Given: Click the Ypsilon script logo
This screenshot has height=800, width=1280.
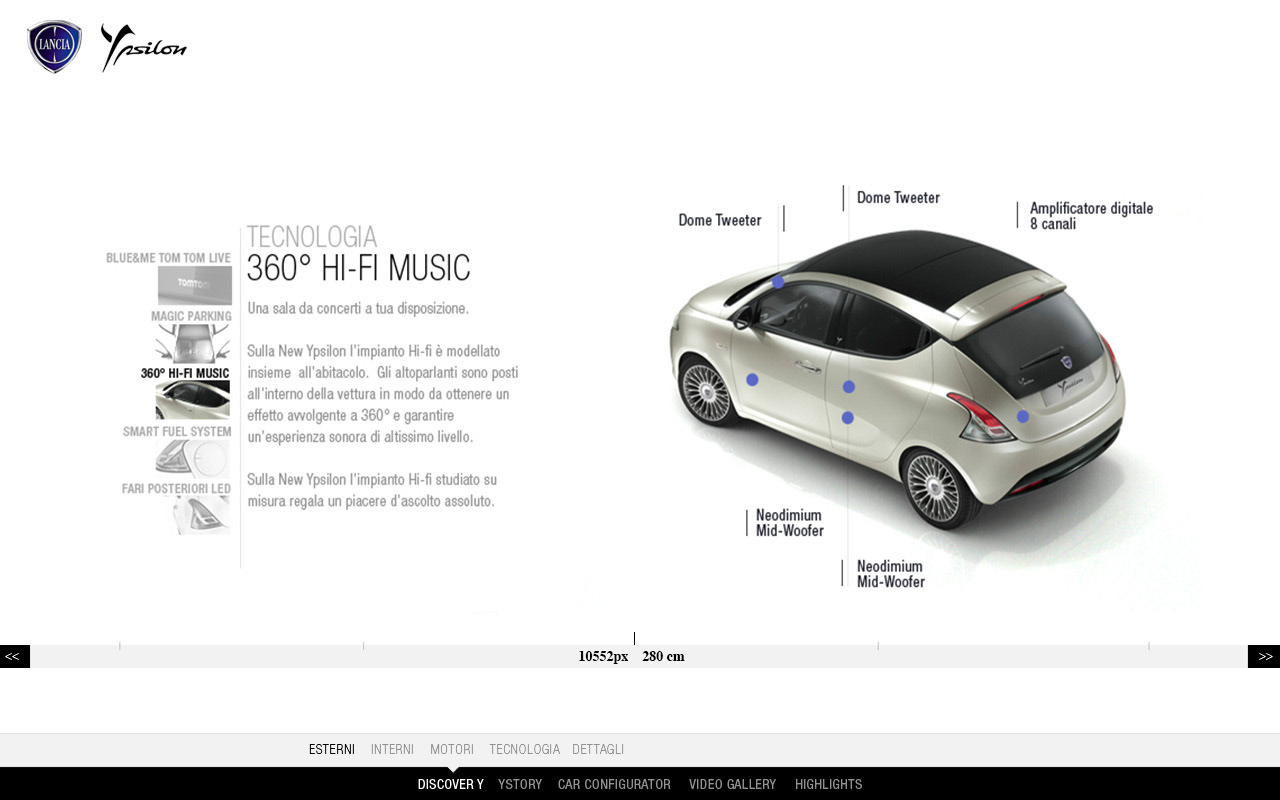Looking at the screenshot, I should point(143,47).
